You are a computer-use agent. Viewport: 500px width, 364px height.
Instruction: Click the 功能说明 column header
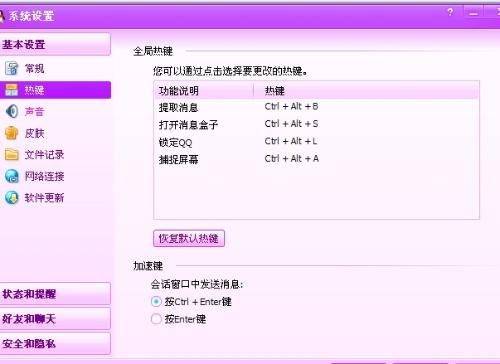(204, 90)
